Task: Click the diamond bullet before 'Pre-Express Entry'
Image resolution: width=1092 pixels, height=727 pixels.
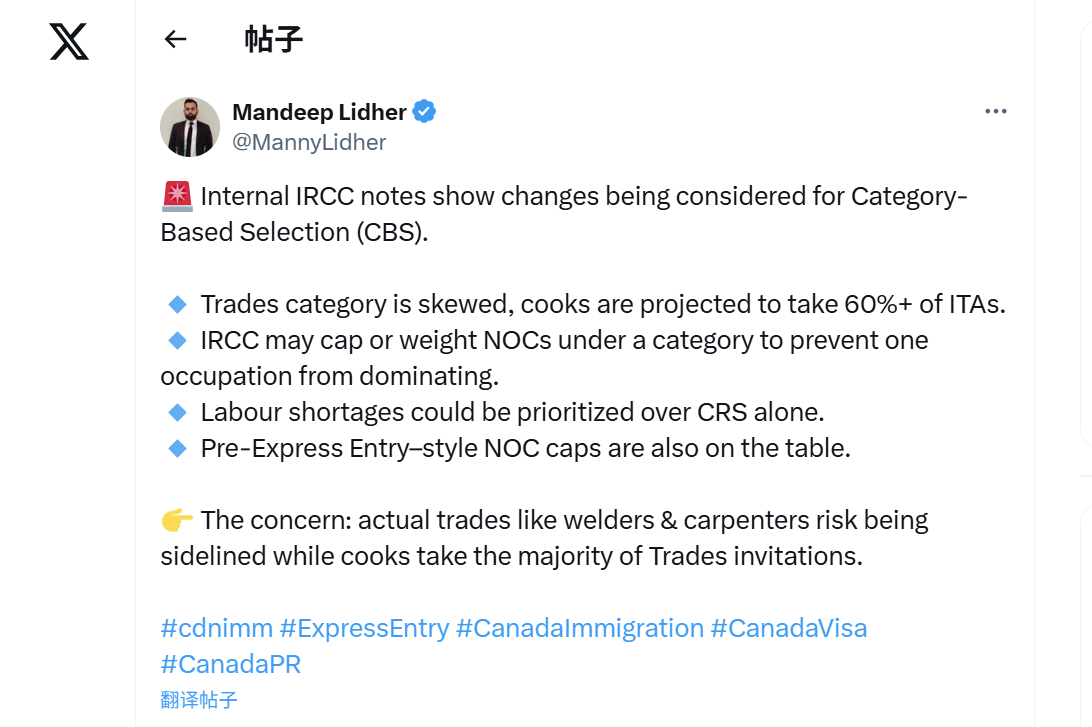Action: point(178,448)
